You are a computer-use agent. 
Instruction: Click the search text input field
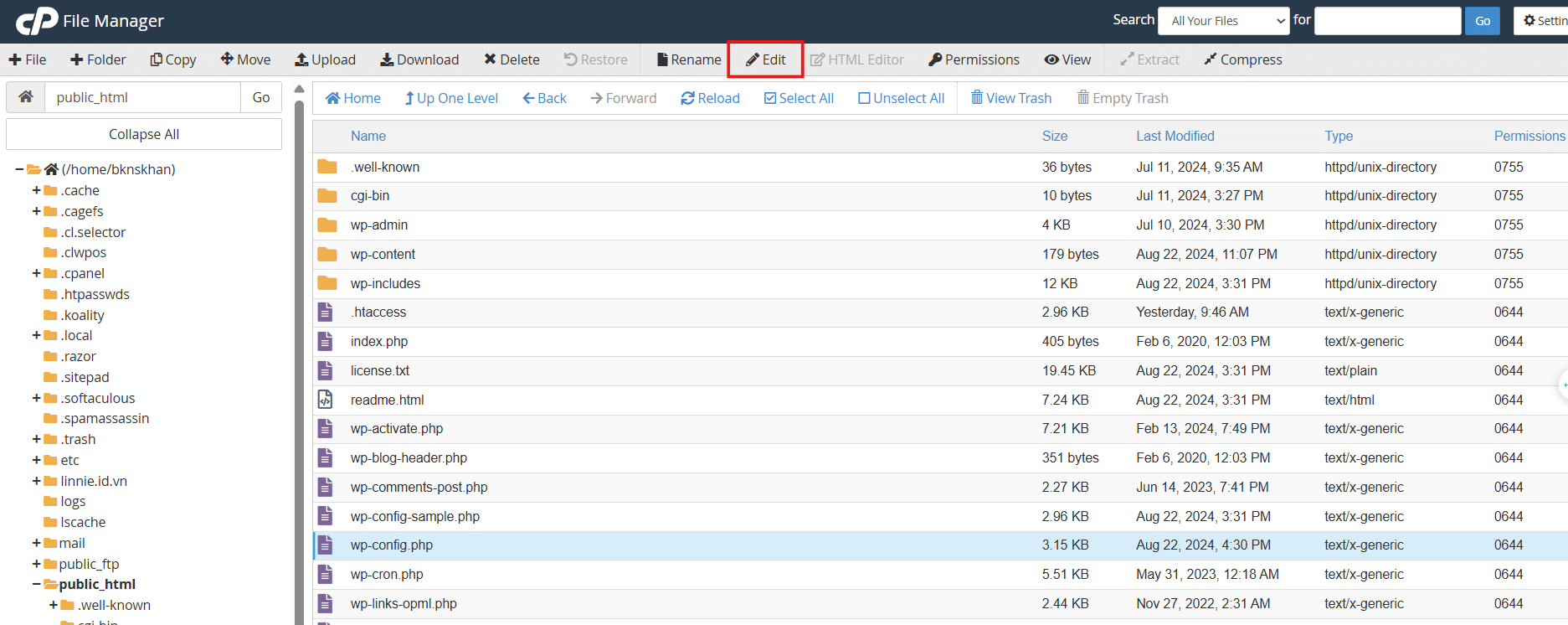(1387, 21)
